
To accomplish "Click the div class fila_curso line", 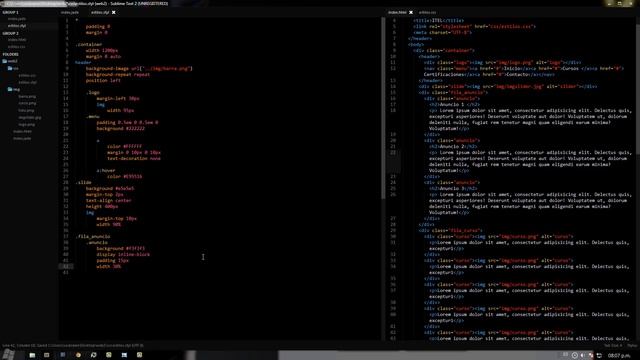I will click(450, 231).
